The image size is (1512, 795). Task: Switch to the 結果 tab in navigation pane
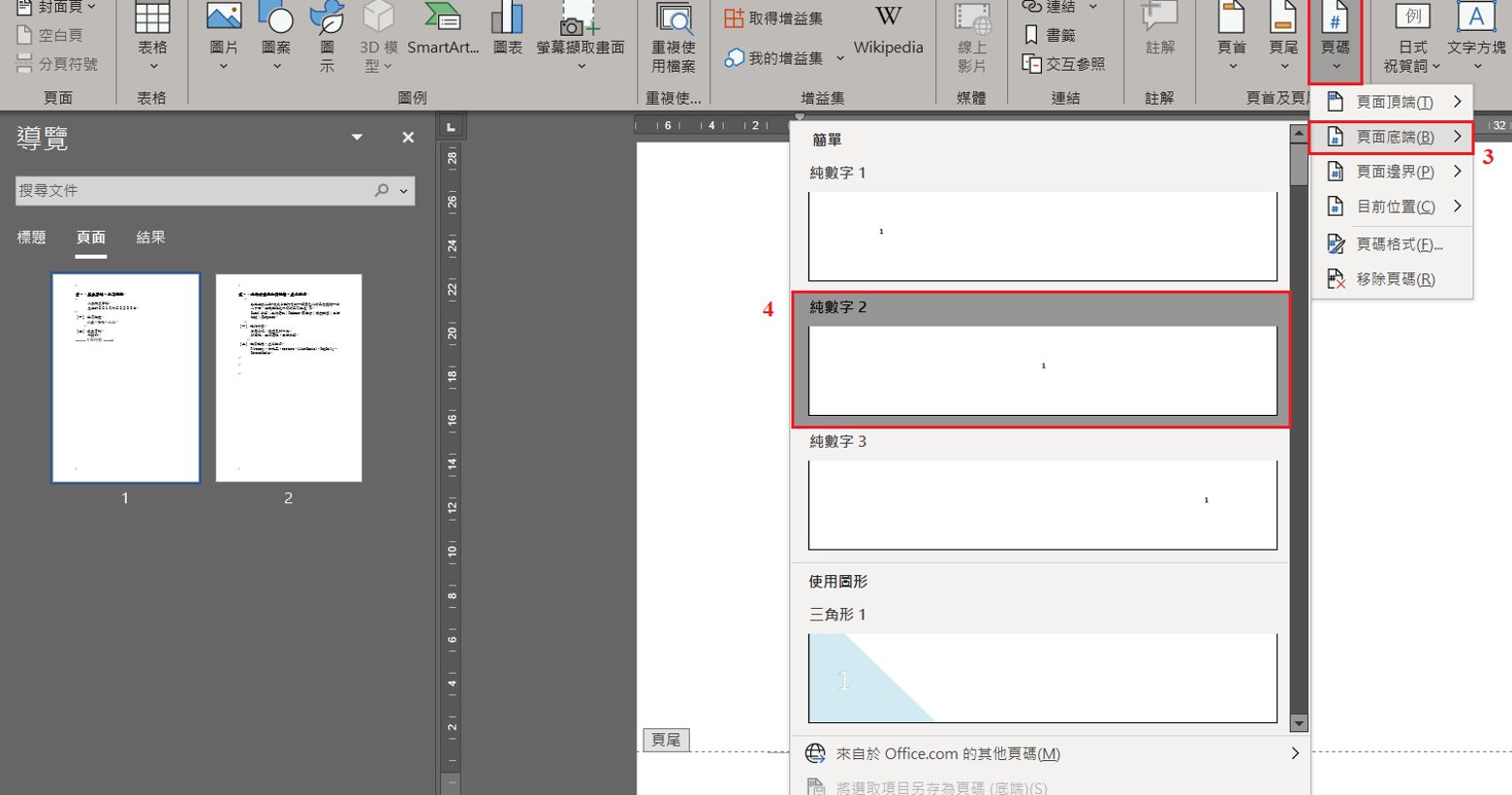150,238
